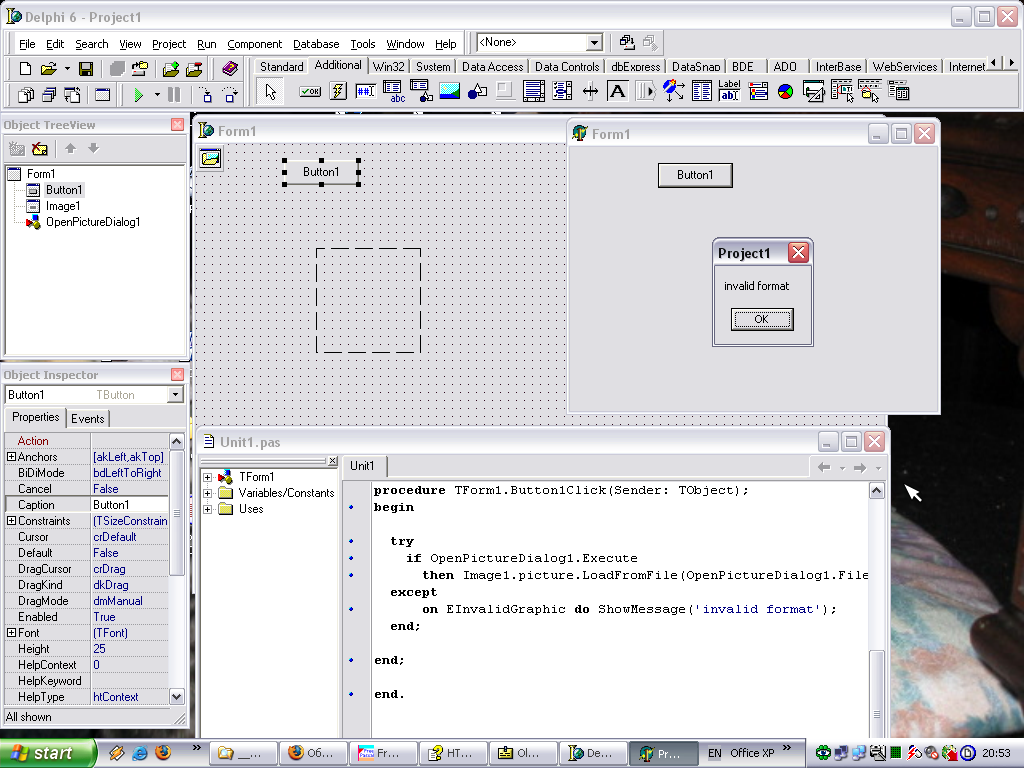Expand the Anchors property
The image size is (1024, 768).
12,457
